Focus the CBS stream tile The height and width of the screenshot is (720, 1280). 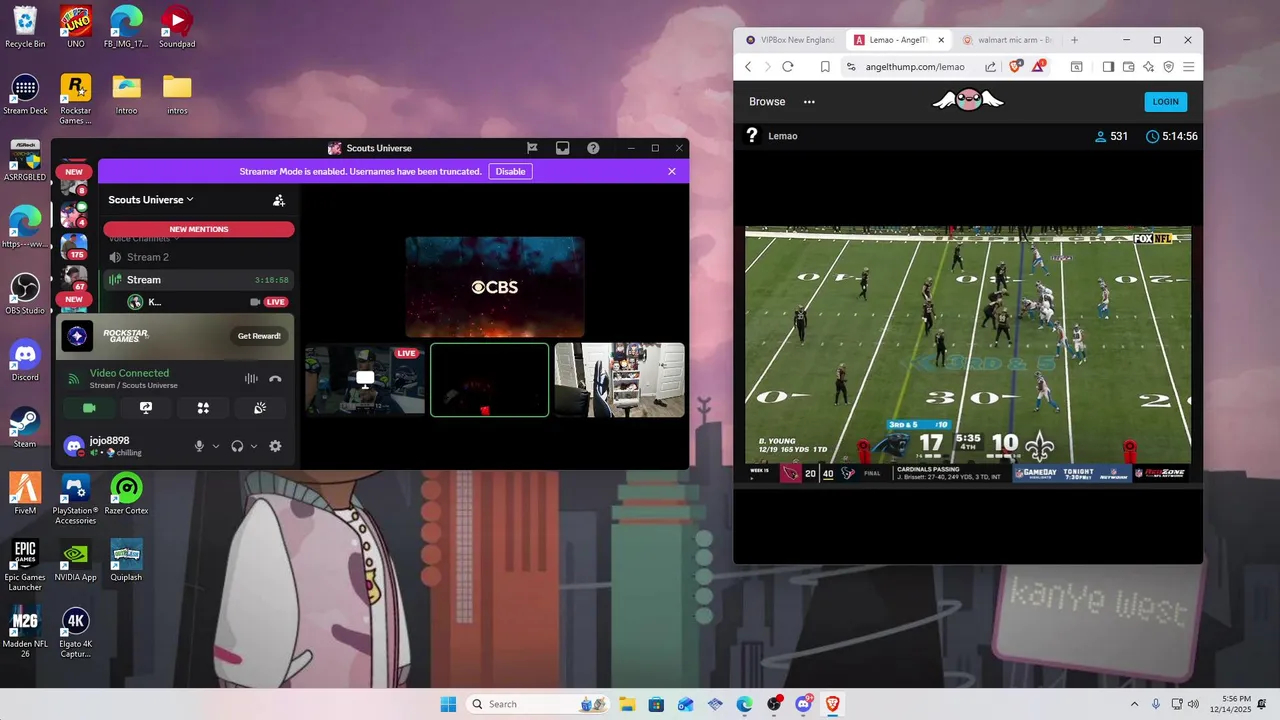495,287
